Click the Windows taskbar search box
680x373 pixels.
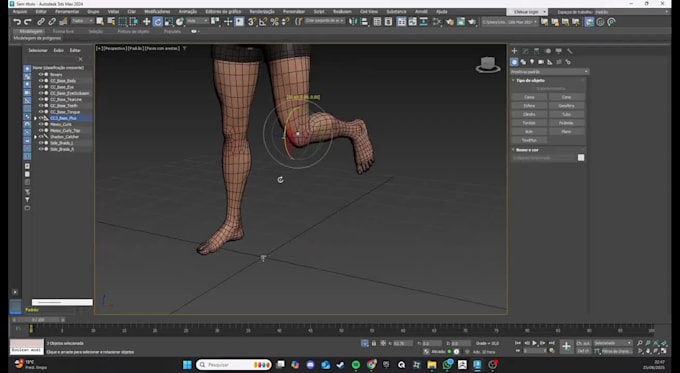[234, 365]
